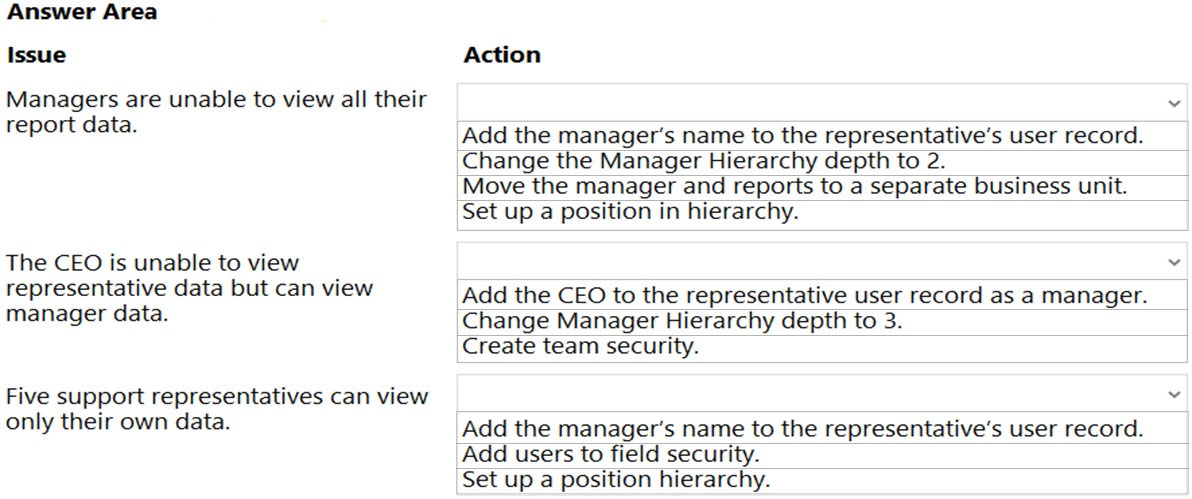Choose 'Change the Manager Hierarchy depth to 2'
Screen dimensions: 1192x499
click(x=704, y=161)
